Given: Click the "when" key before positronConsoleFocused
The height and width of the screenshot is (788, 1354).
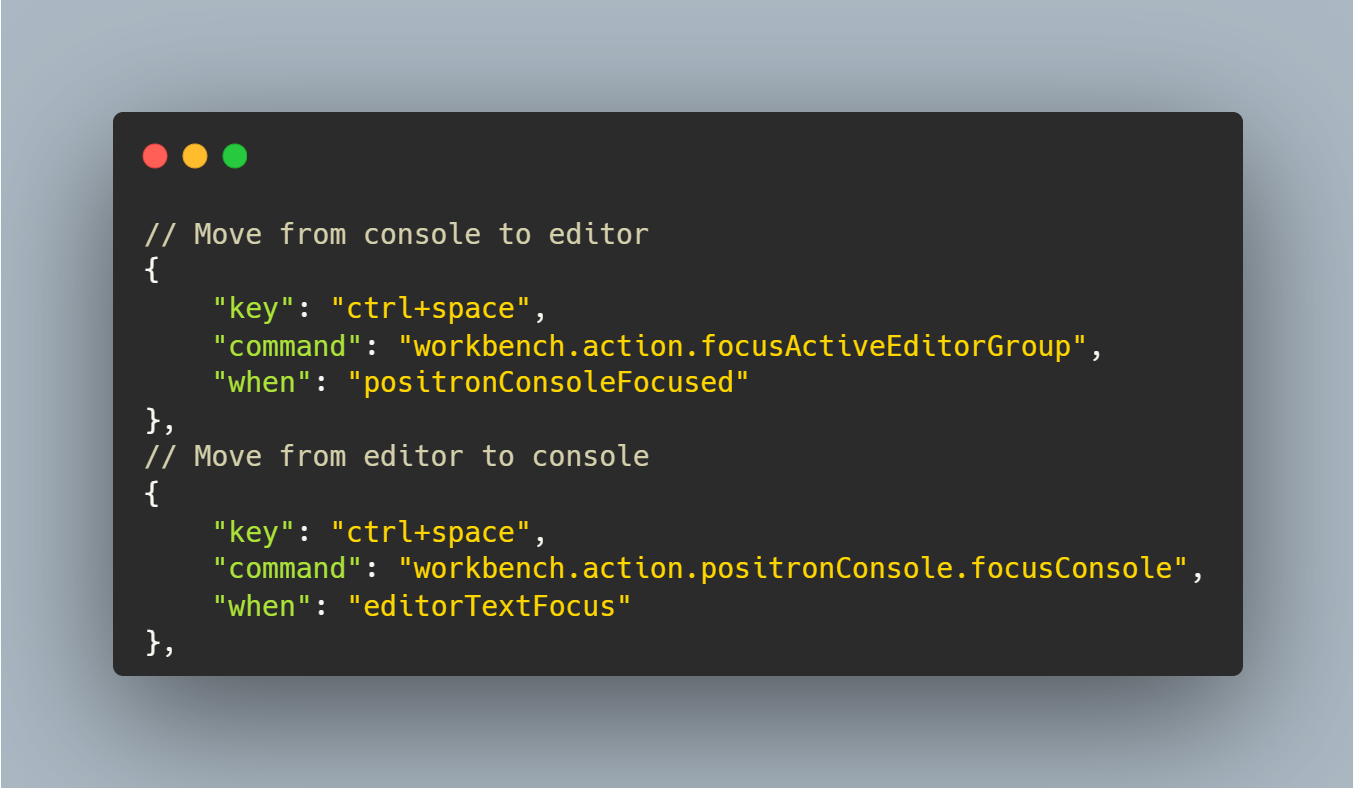Looking at the screenshot, I should point(263,383).
